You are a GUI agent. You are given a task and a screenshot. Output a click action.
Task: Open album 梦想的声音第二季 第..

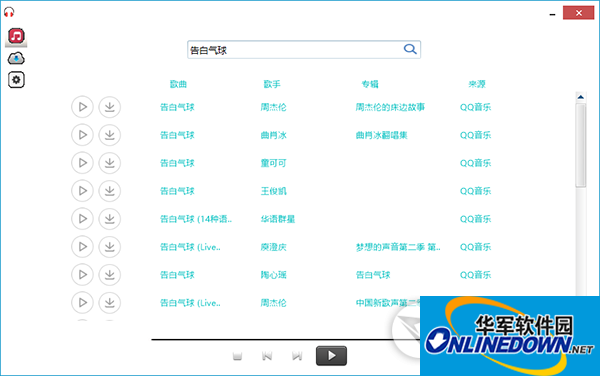(x=398, y=247)
